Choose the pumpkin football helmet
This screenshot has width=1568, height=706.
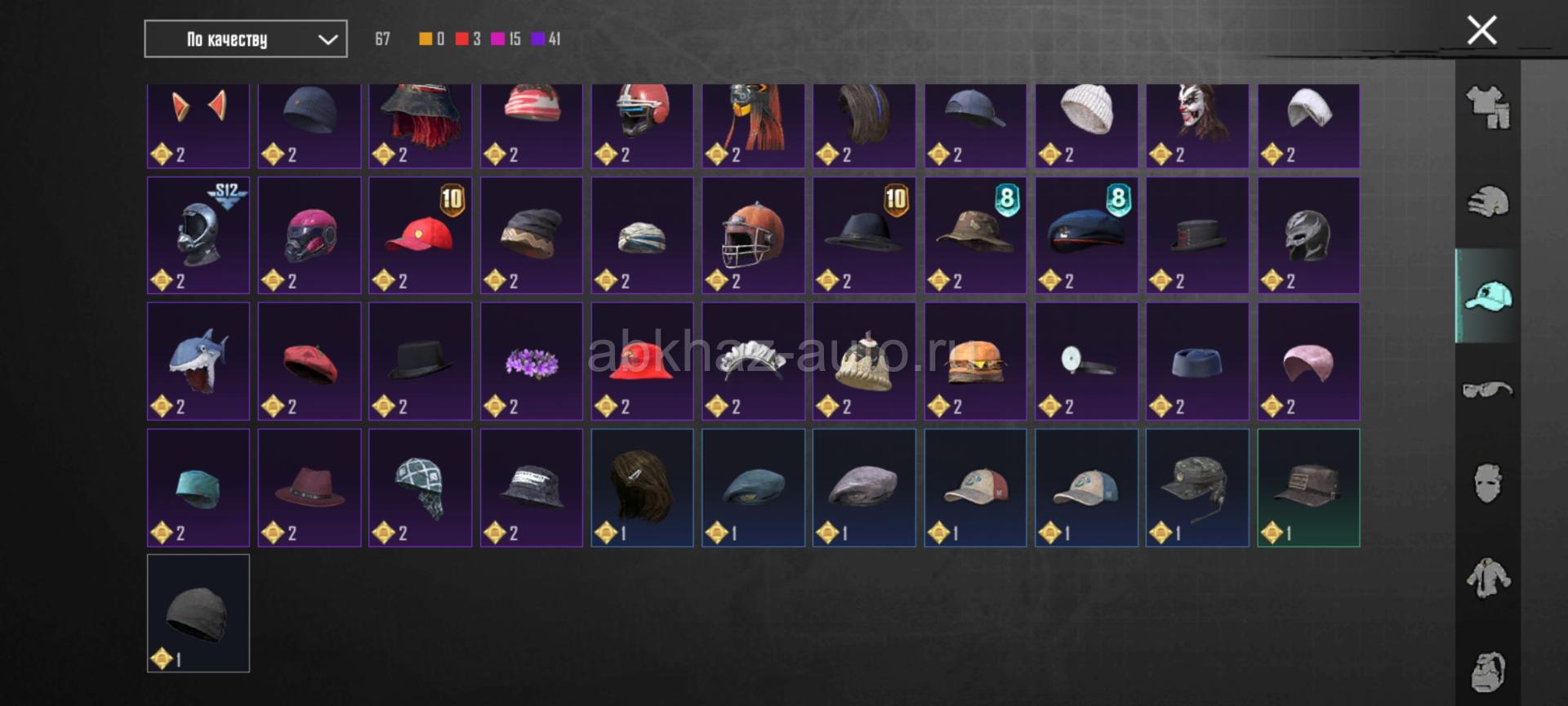coord(753,235)
